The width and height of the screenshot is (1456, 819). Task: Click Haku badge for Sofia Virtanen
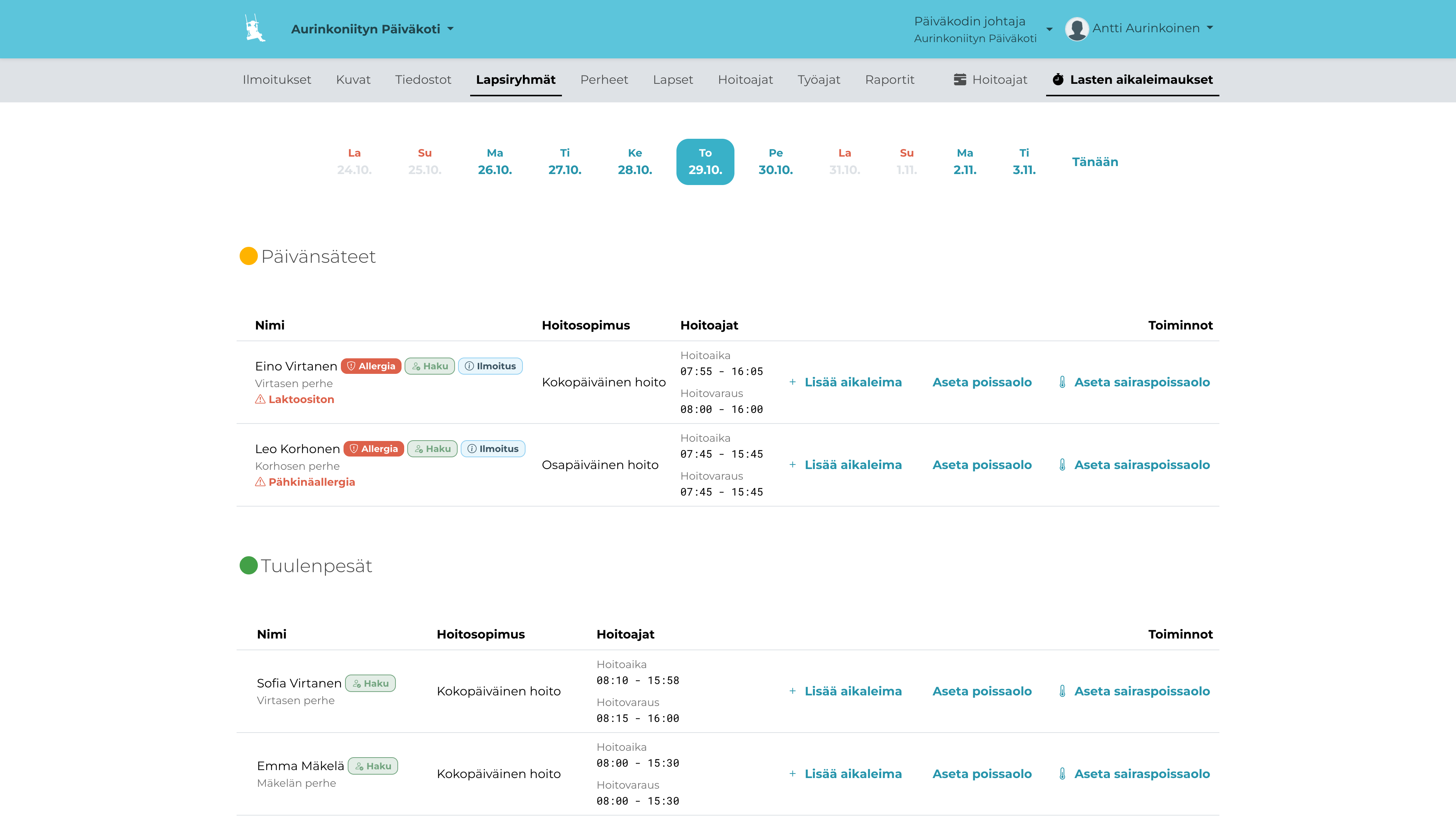tap(370, 683)
